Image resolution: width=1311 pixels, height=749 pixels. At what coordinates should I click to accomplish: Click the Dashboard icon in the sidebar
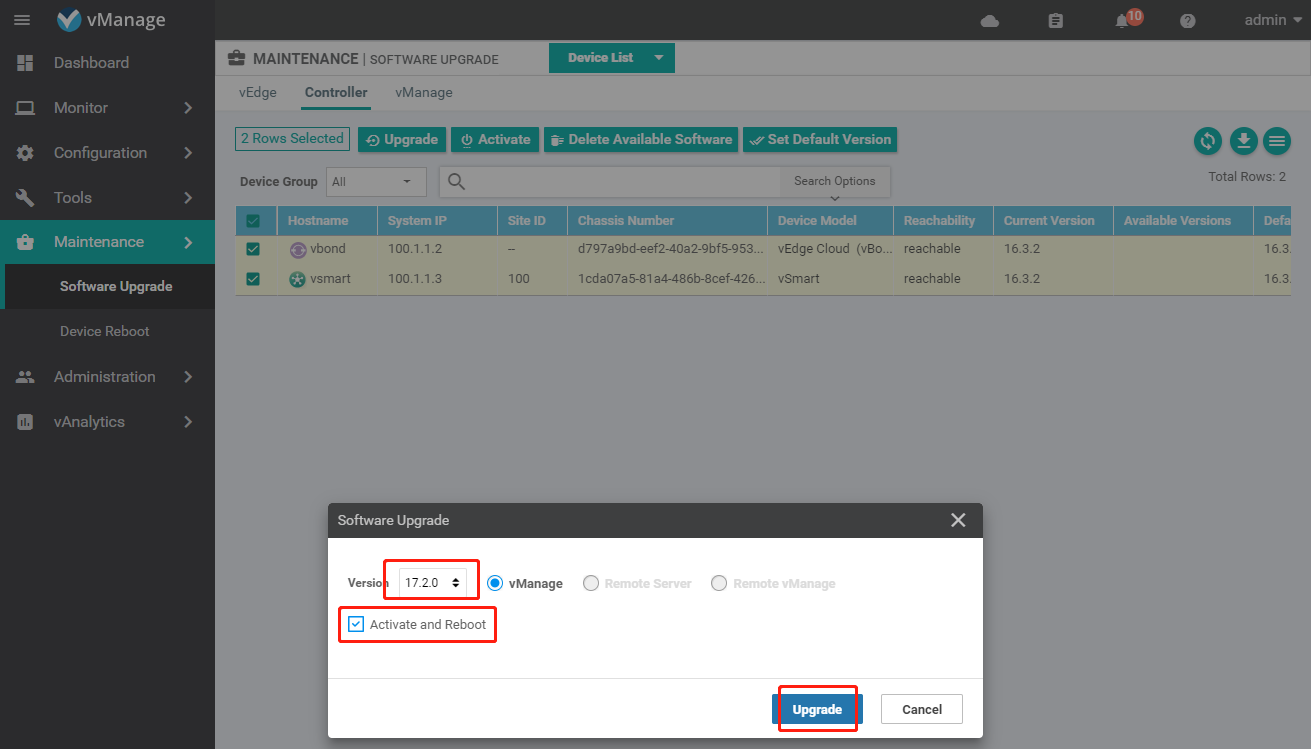[x=25, y=62]
